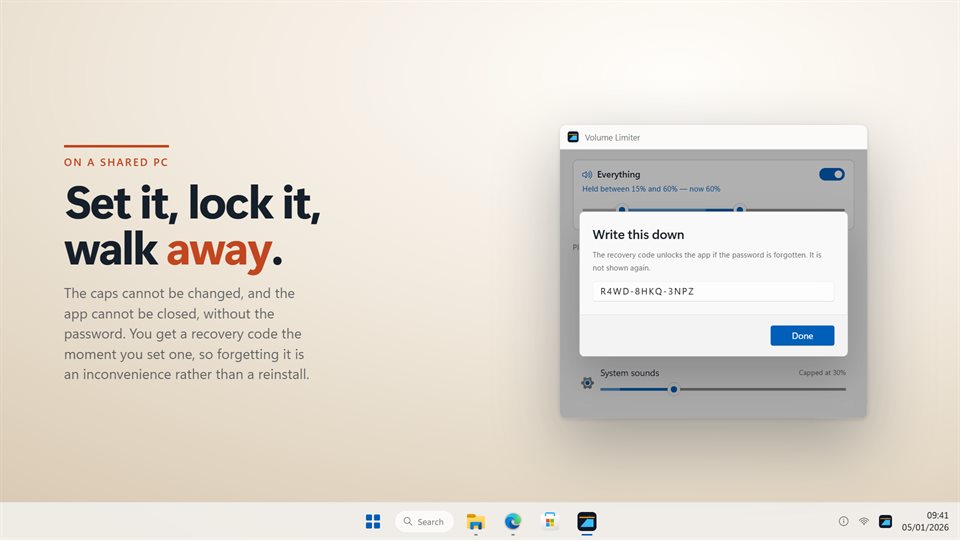Viewport: 960px width, 540px height.
Task: Click the 'Write this down' heading
Action: (638, 234)
